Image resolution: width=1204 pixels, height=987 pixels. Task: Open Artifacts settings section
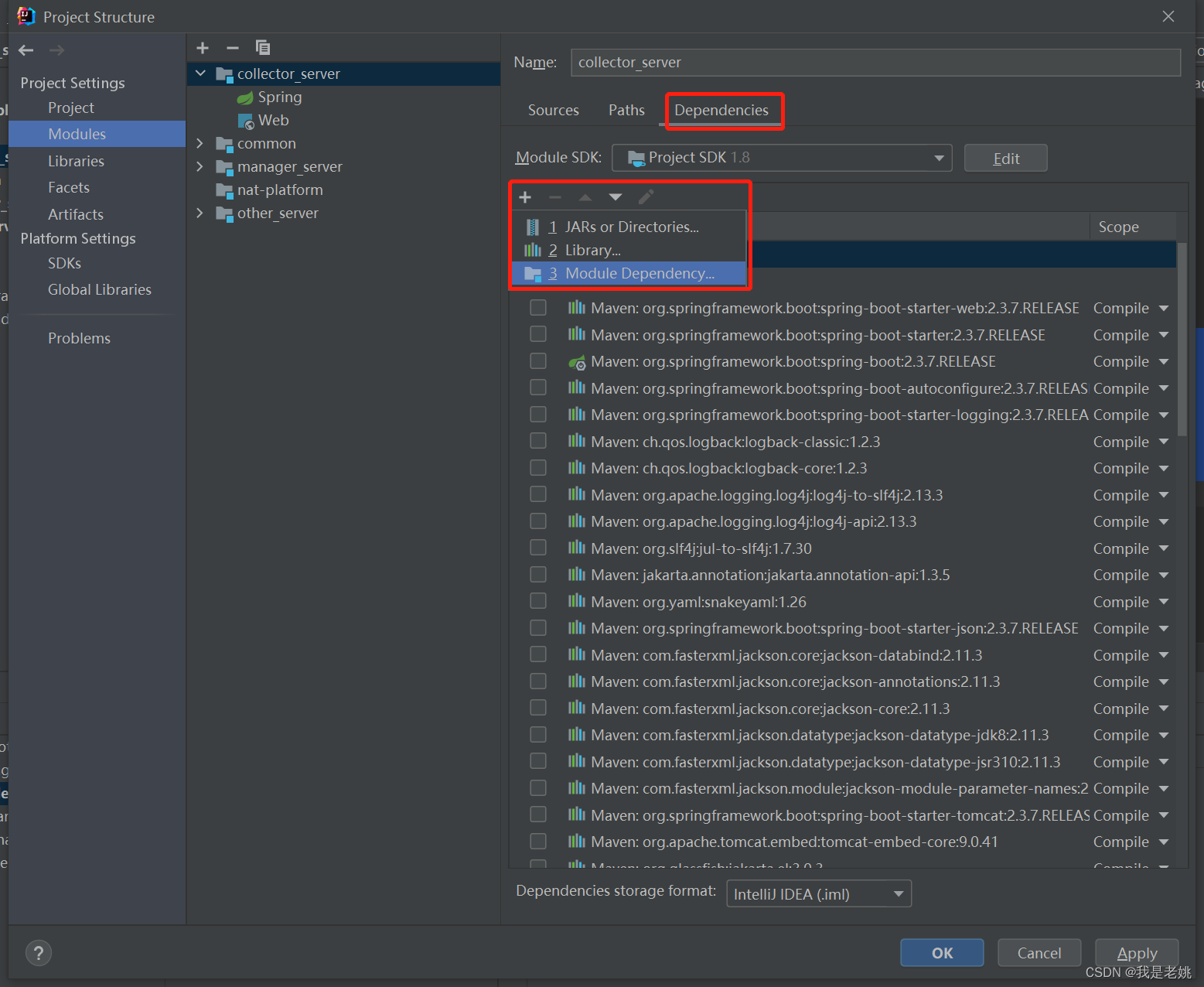click(76, 214)
